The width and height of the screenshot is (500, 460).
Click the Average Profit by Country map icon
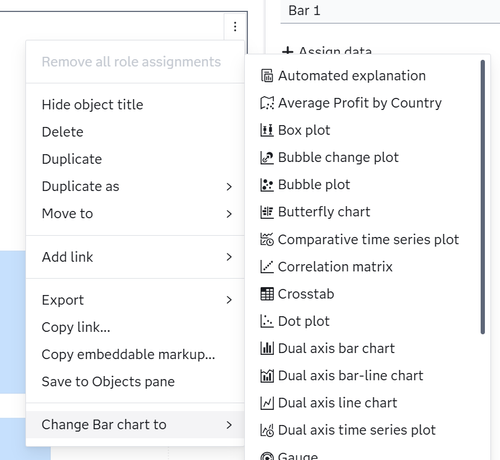[x=267, y=103]
